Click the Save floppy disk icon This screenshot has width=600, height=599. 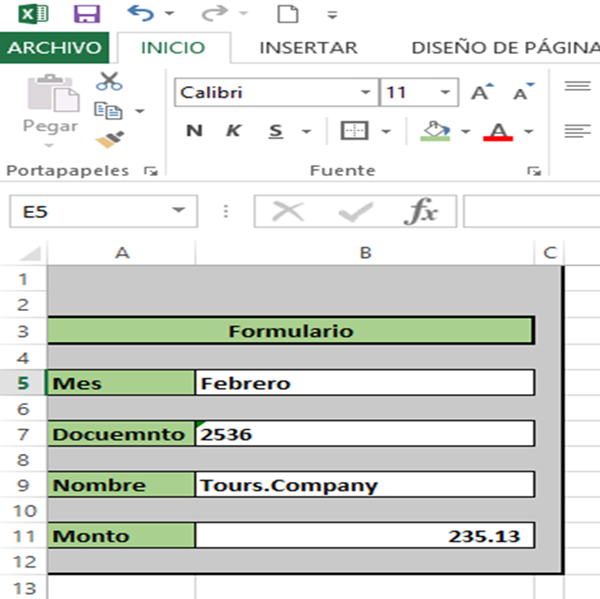pos(87,14)
